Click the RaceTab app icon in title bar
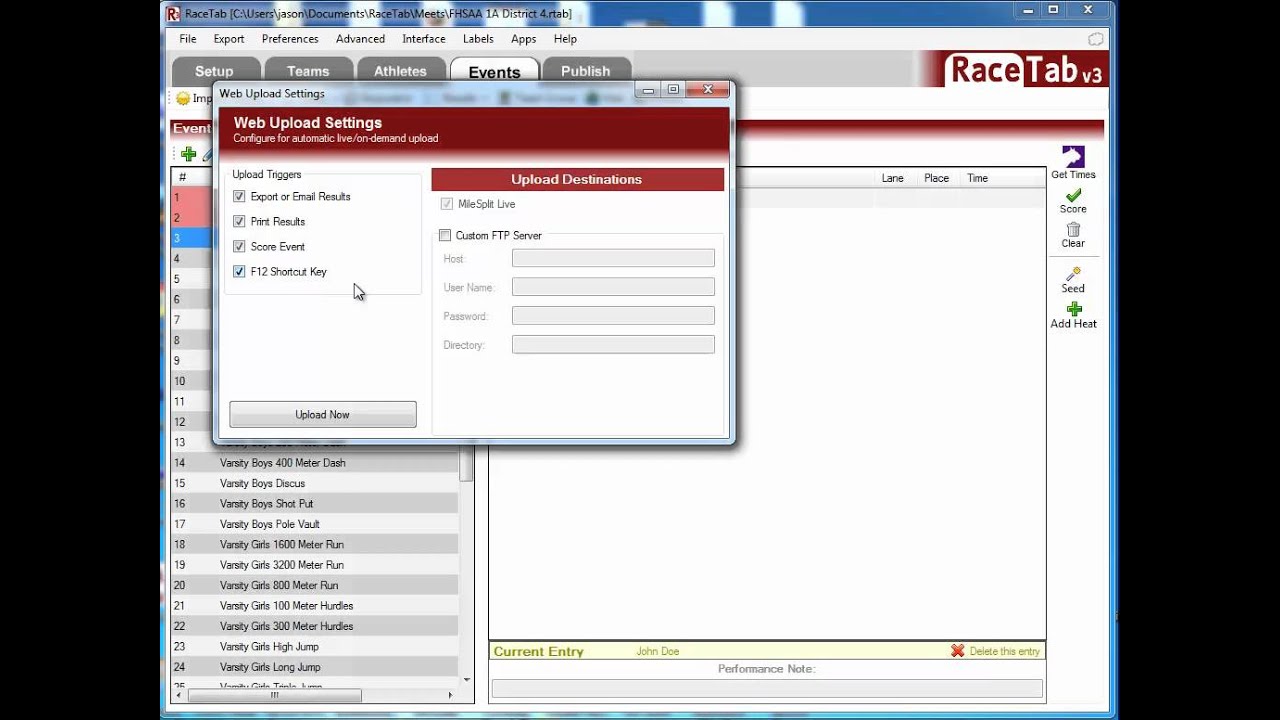This screenshot has width=1280, height=720. pyautogui.click(x=173, y=13)
